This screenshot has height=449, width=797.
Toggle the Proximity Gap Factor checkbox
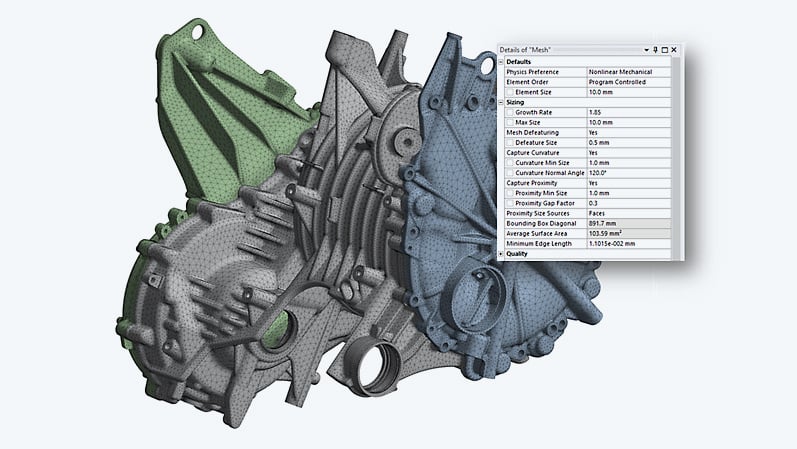coord(509,203)
